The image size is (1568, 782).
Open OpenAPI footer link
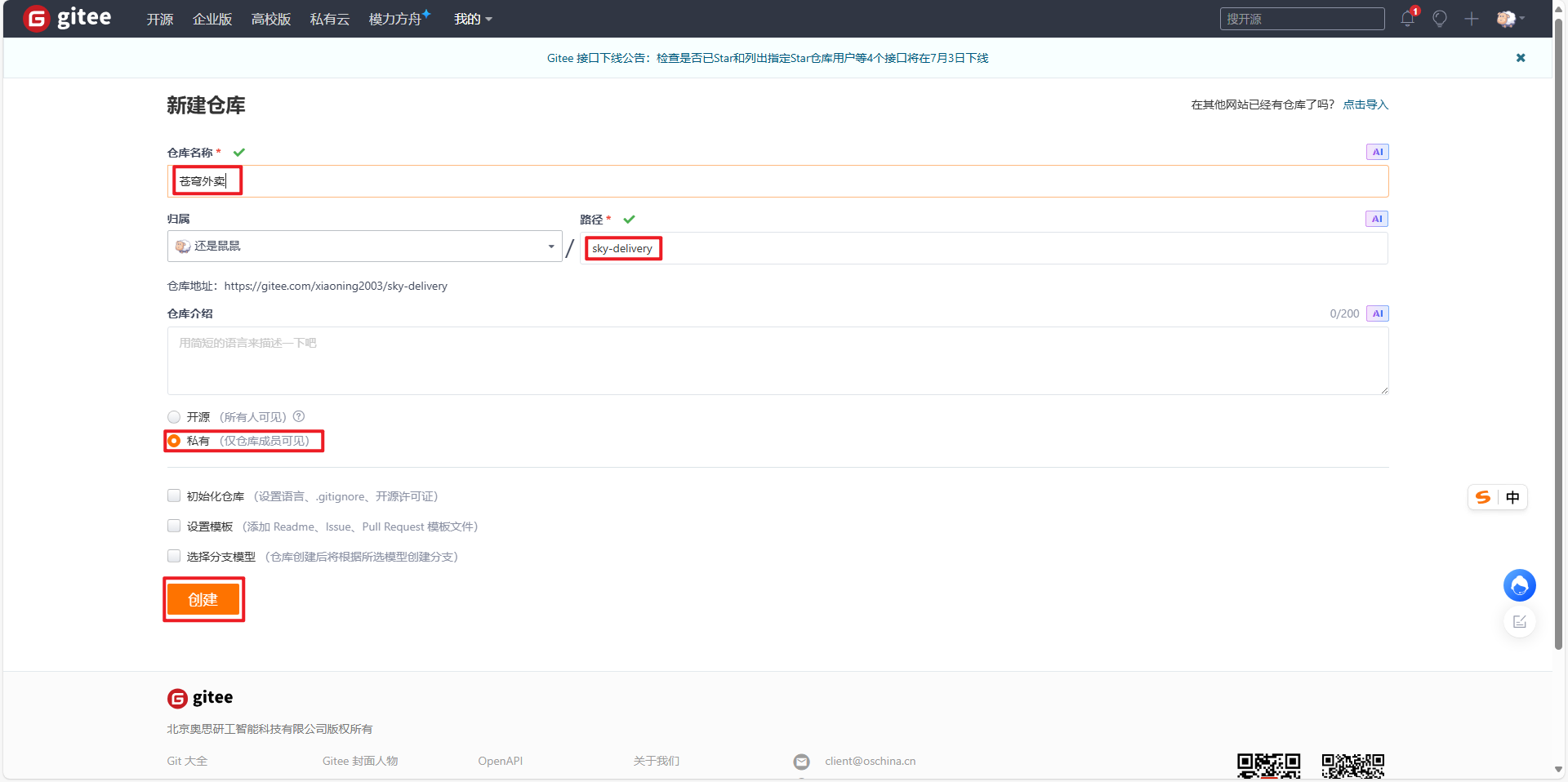(x=501, y=761)
